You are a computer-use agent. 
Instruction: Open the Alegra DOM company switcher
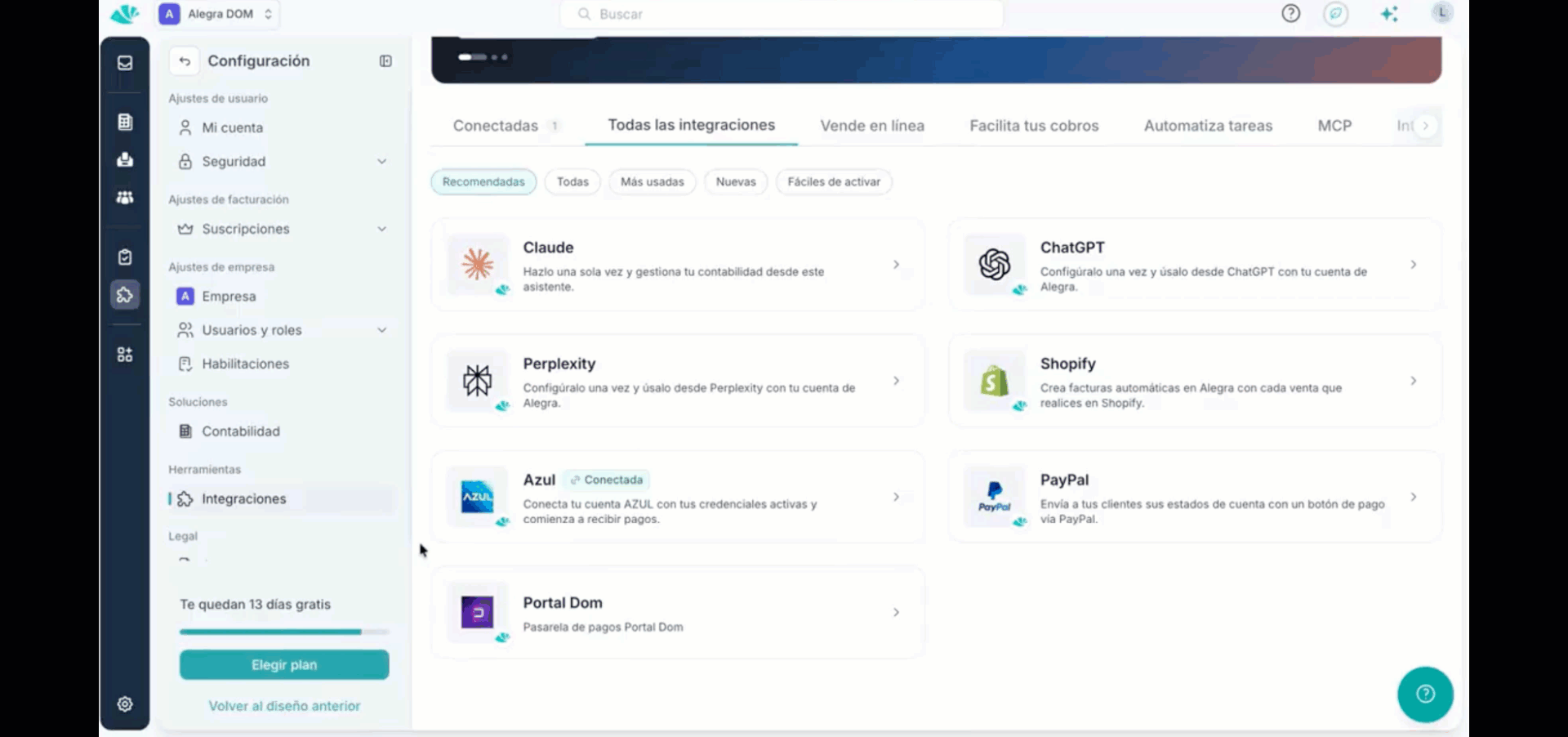point(217,14)
